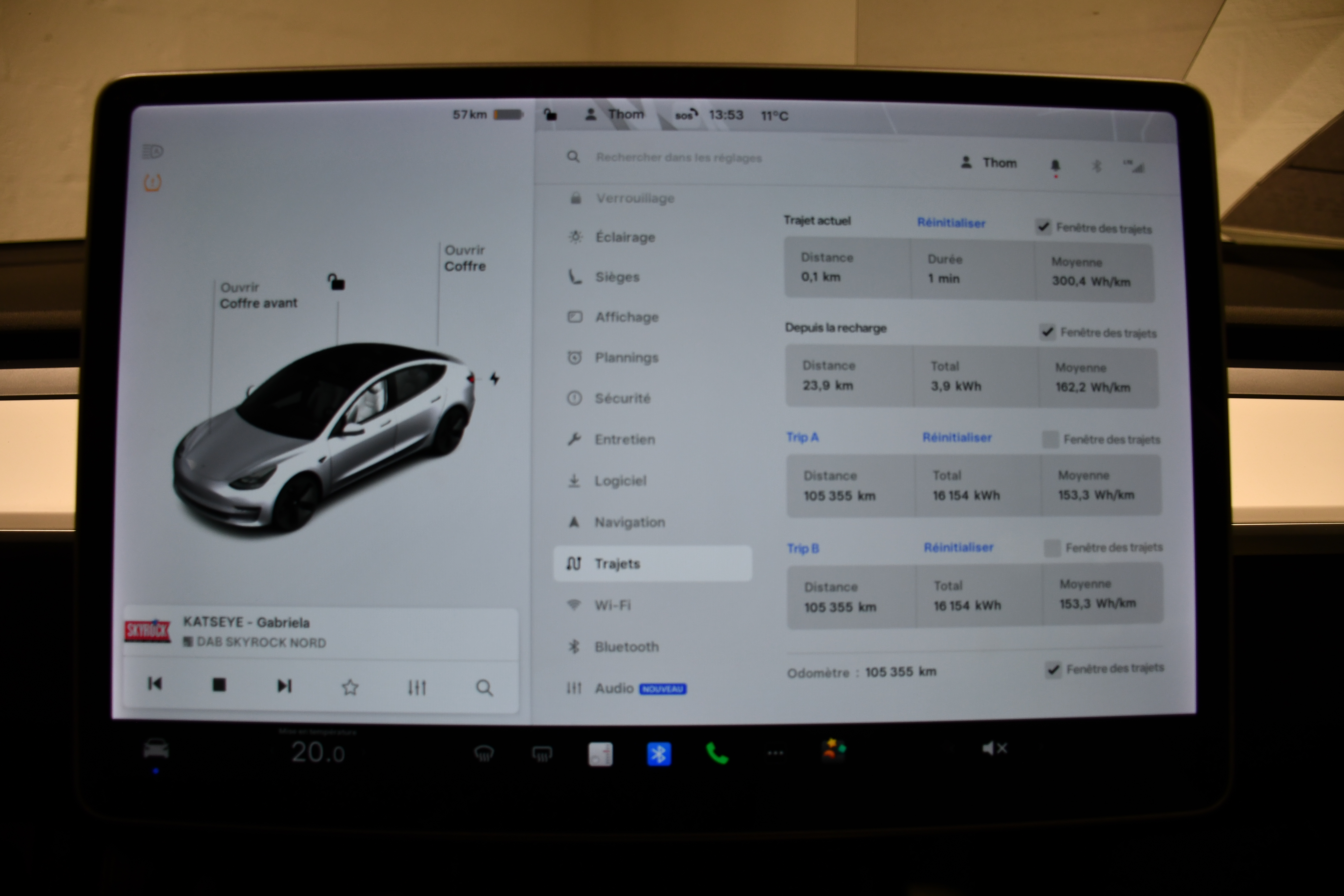The image size is (1344, 896).
Task: Tap the notification bell icon
Action: click(x=1055, y=166)
